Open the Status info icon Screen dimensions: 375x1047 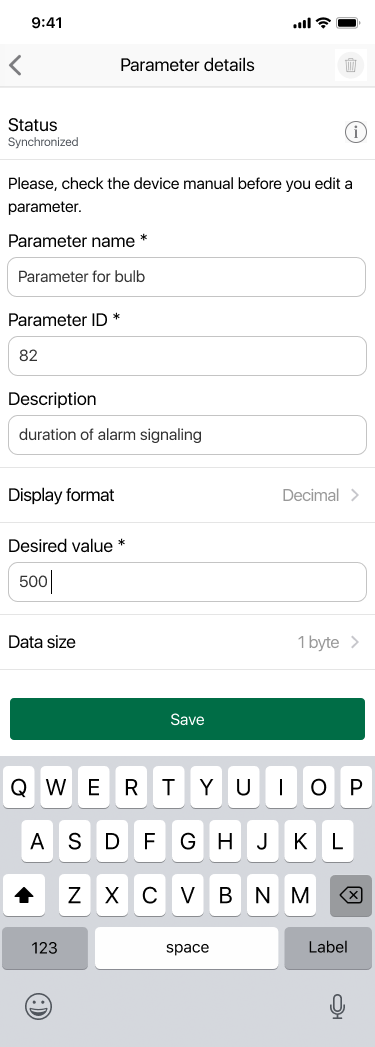356,132
